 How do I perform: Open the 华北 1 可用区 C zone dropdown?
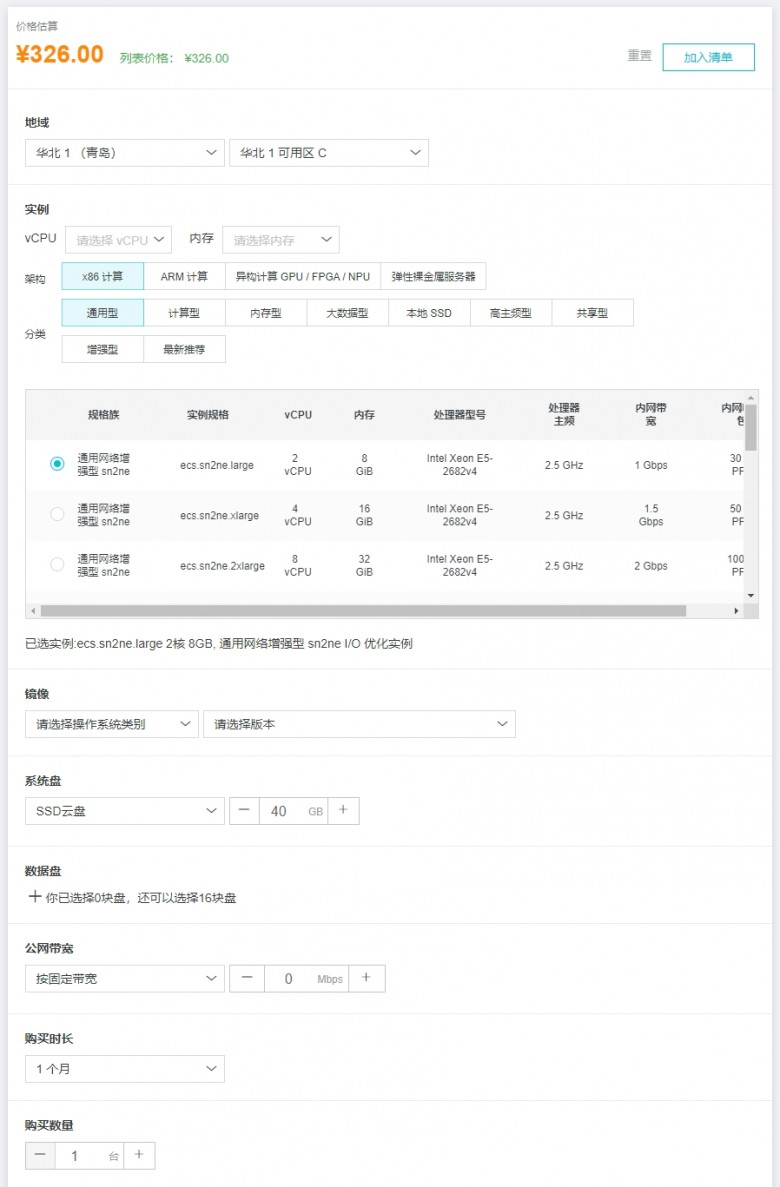329,153
